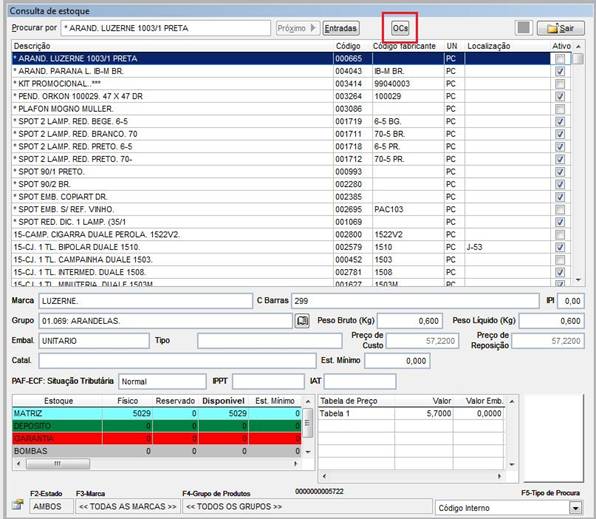Screen dimensions: 596x519
Task: Click stock table scroll-up arrow
Action: [308, 402]
